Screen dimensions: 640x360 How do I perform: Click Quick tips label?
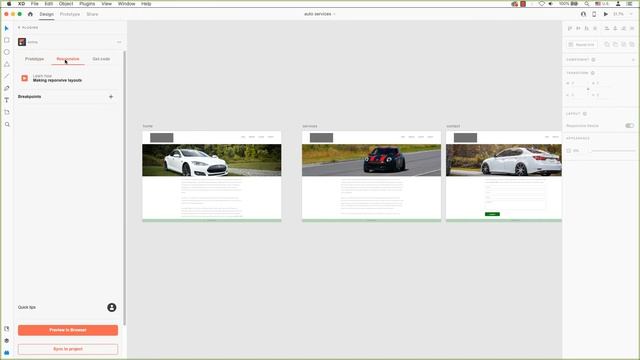click(x=27, y=307)
